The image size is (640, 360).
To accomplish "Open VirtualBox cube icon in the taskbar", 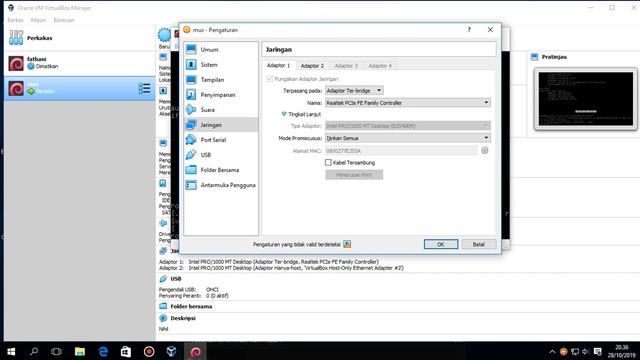I will [171, 351].
